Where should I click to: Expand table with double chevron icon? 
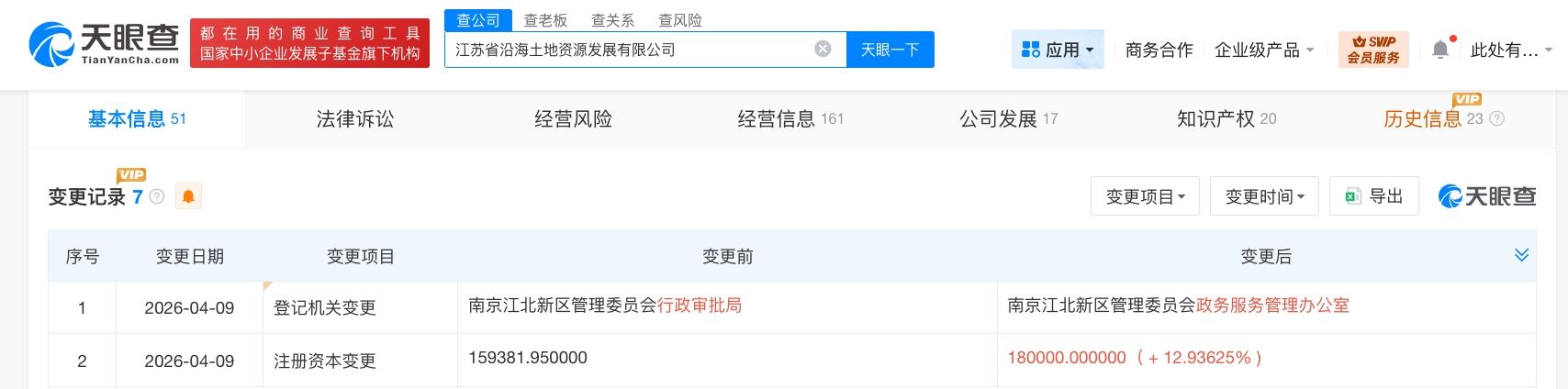1521,255
